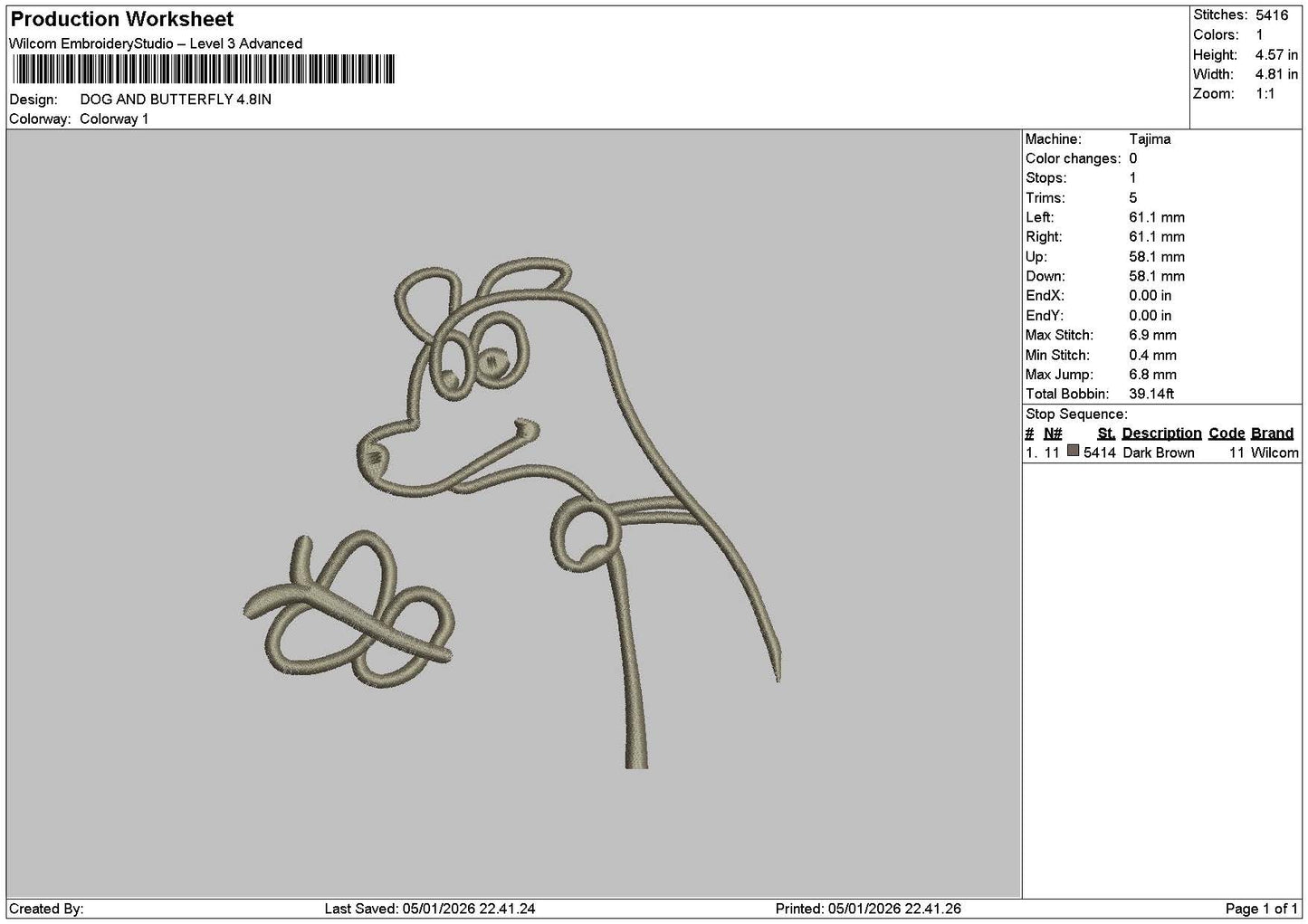Click the Color changes value 0
Viewport: 1308px width, 924px height.
(x=1133, y=159)
